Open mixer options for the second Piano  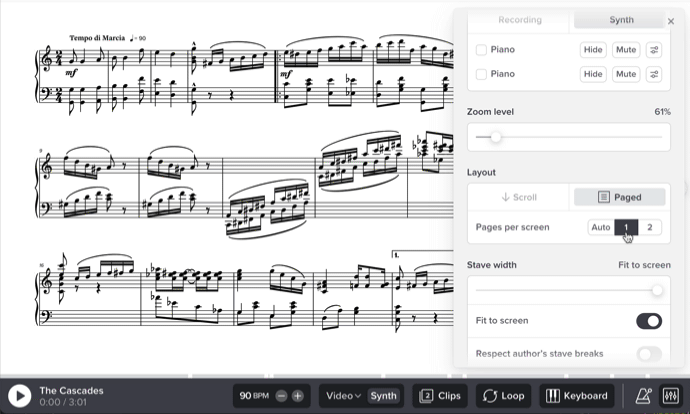pos(654,74)
